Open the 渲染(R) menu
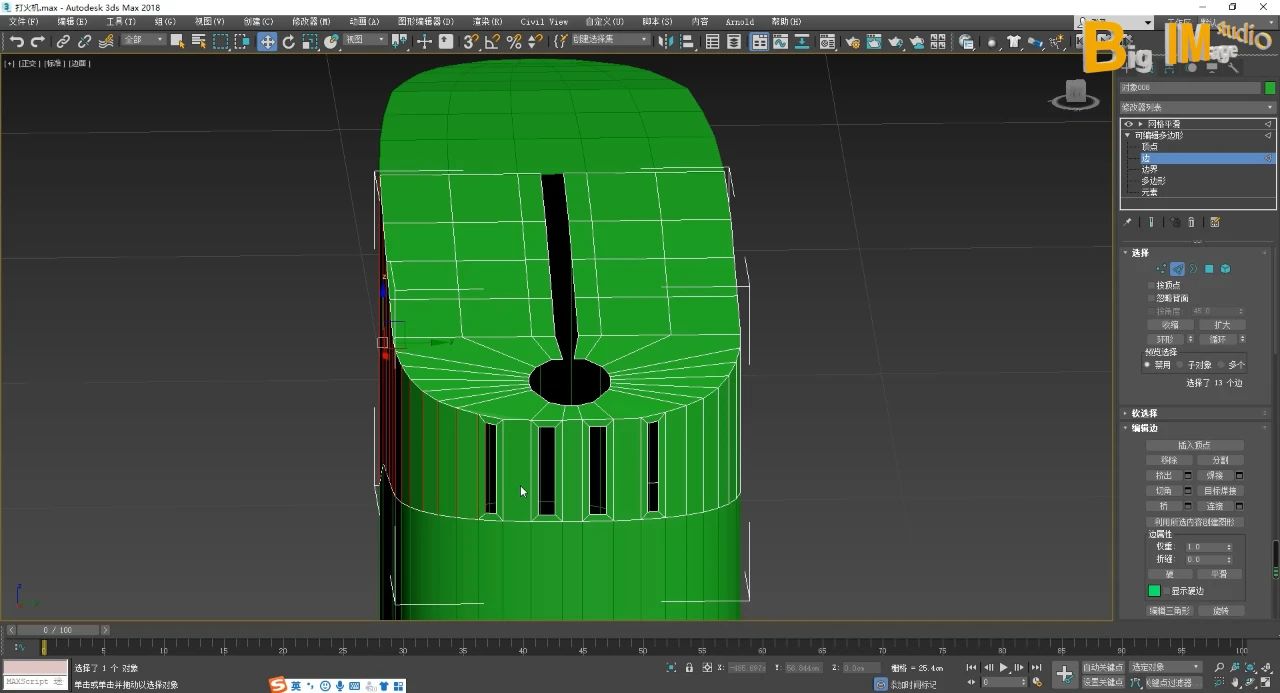This screenshot has height=693, width=1280. 487,21
